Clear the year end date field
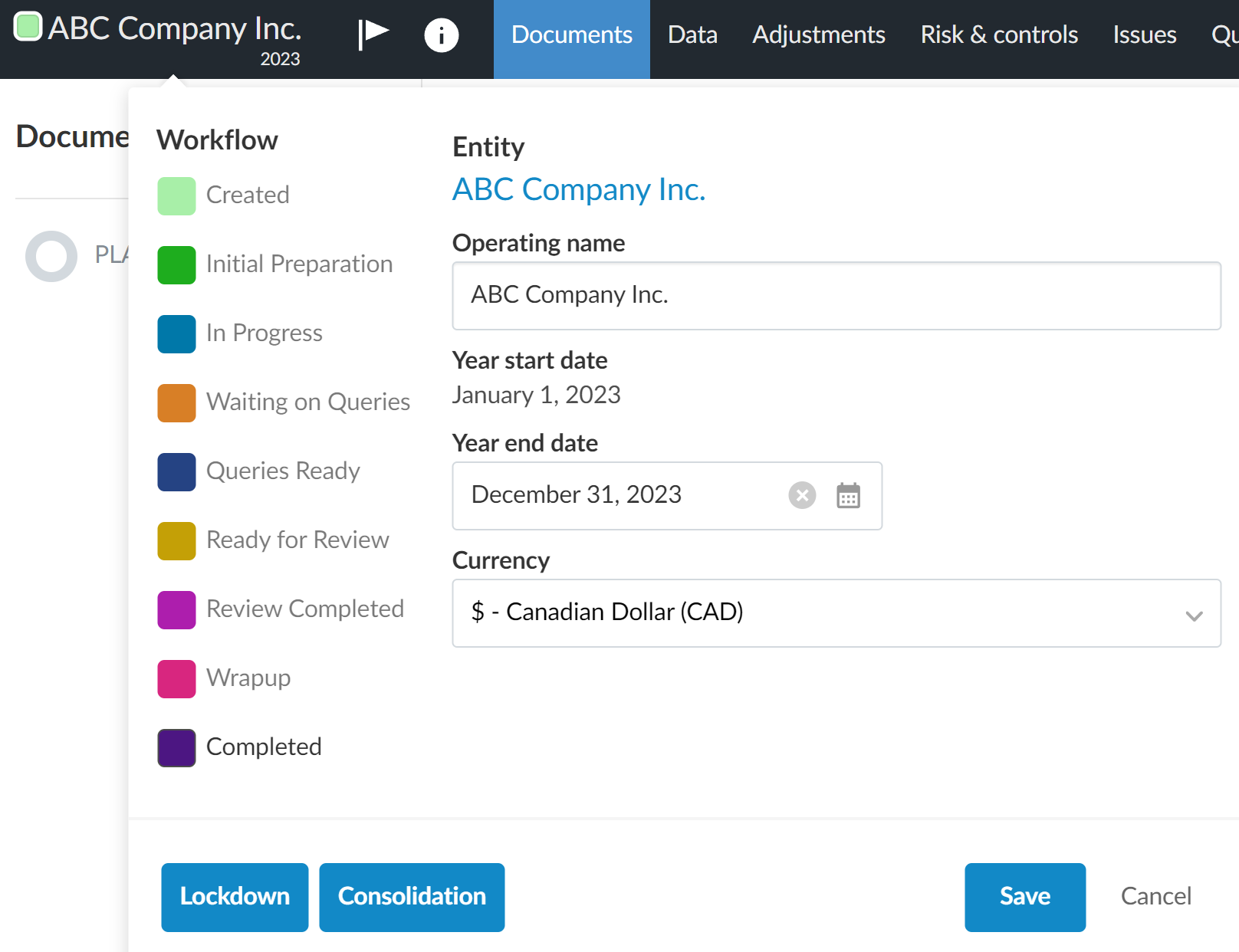 [802, 495]
